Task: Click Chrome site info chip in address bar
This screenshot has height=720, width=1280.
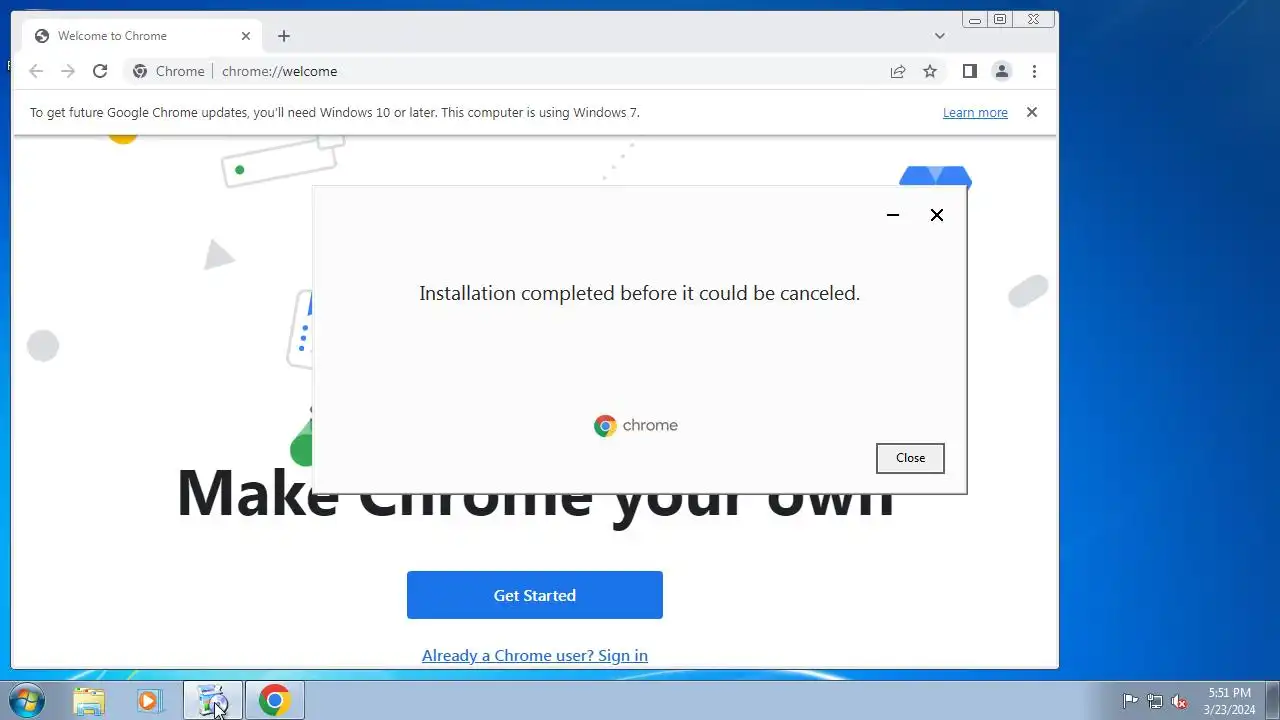Action: (169, 71)
